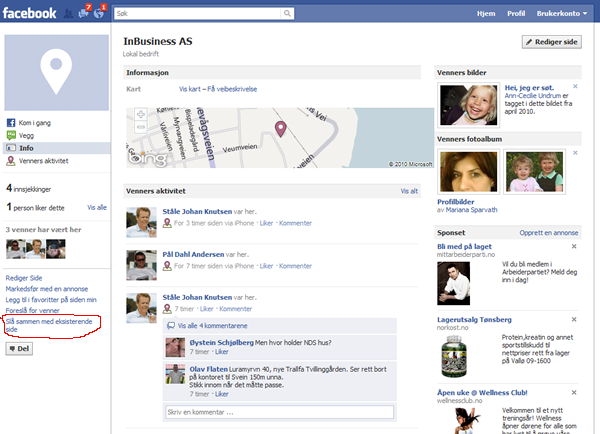The width and height of the screenshot is (600, 434).
Task: Open friend requests icon in top bar
Action: coord(68,14)
